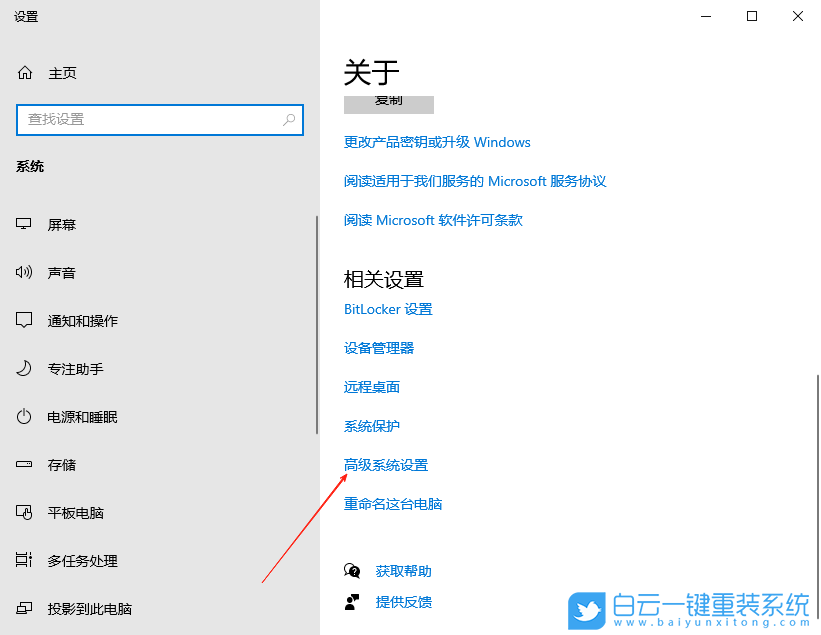Open 系统保护 system protection link
This screenshot has width=821, height=635.
pos(372,425)
